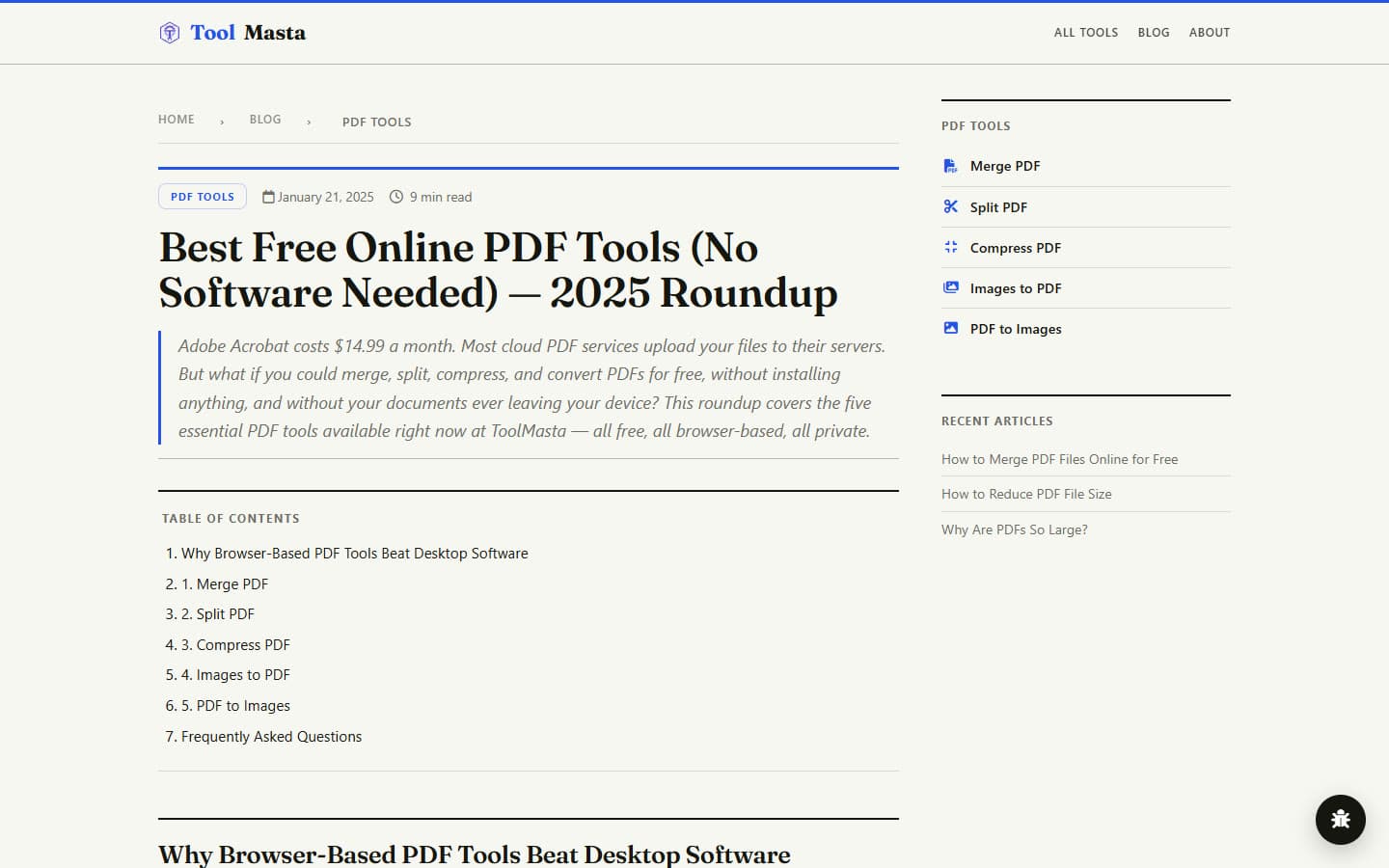This screenshot has height=868, width=1389.
Task: Go to BLOG breadcrumb link
Action: [265, 120]
